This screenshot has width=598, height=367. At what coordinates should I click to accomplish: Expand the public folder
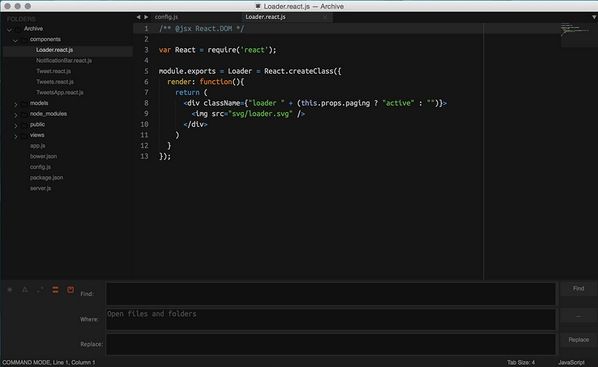click(16, 125)
